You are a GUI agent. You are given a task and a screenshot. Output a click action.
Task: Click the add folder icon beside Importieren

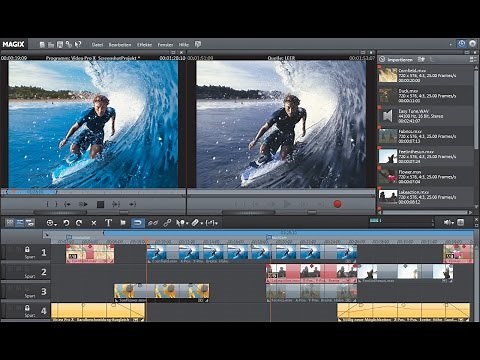tap(421, 59)
